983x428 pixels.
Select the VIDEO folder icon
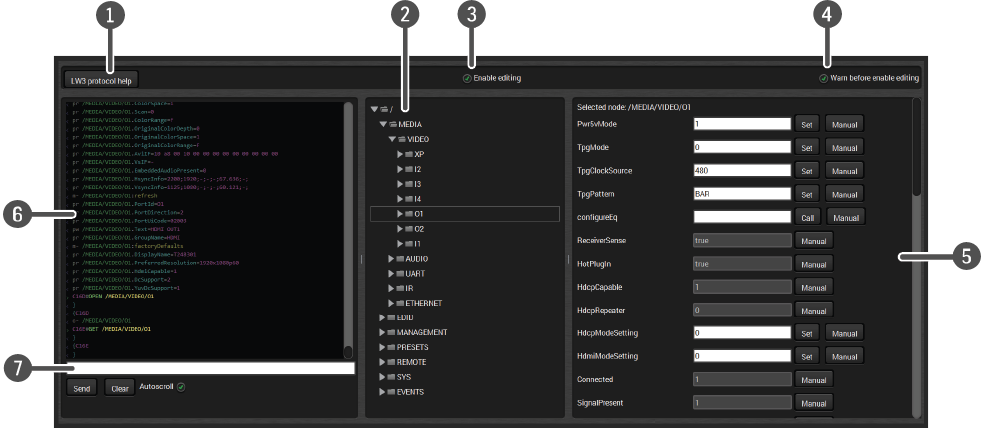pos(401,139)
